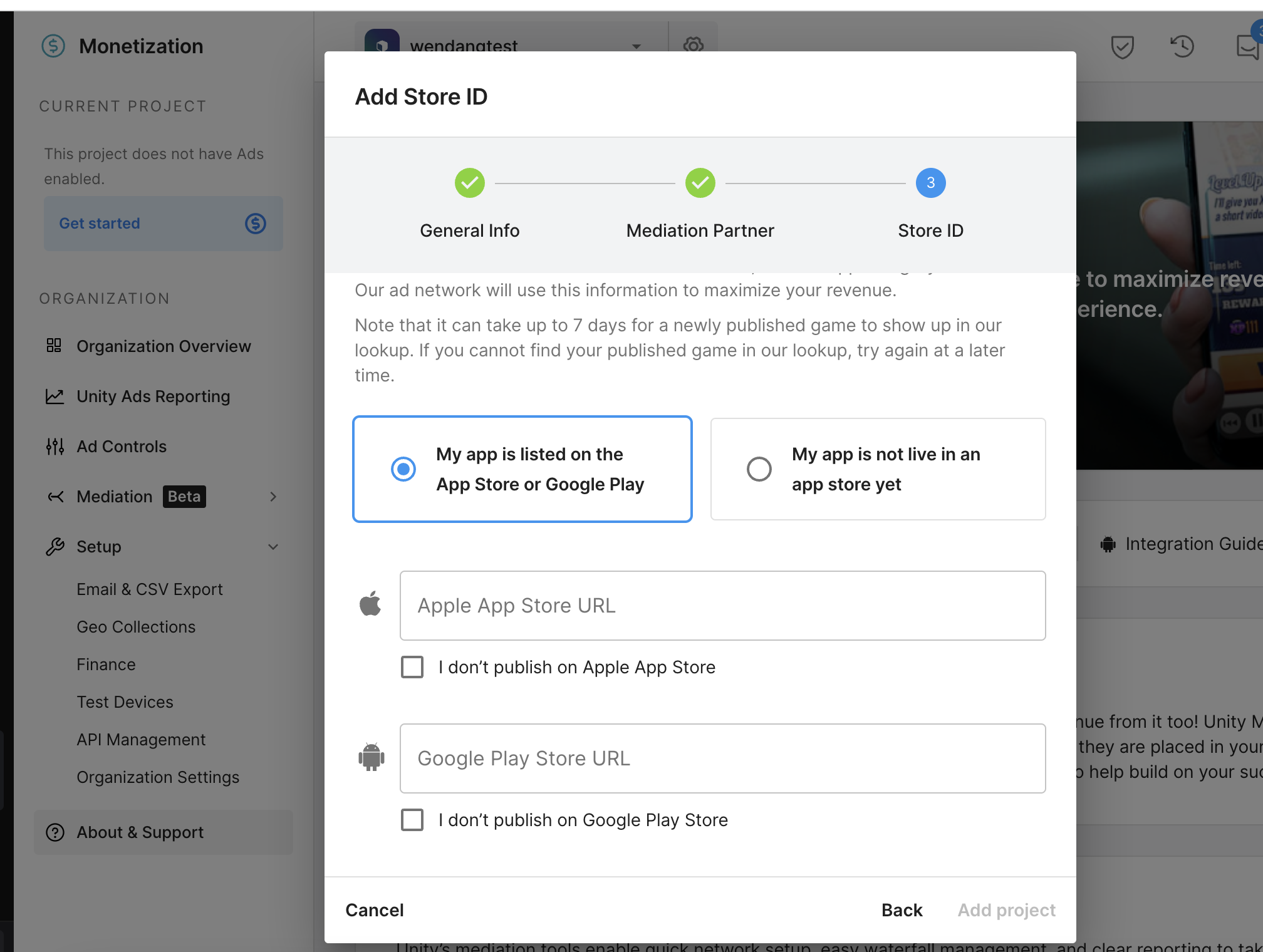
Task: Click Cancel in the Add Store ID dialog
Action: pos(375,910)
